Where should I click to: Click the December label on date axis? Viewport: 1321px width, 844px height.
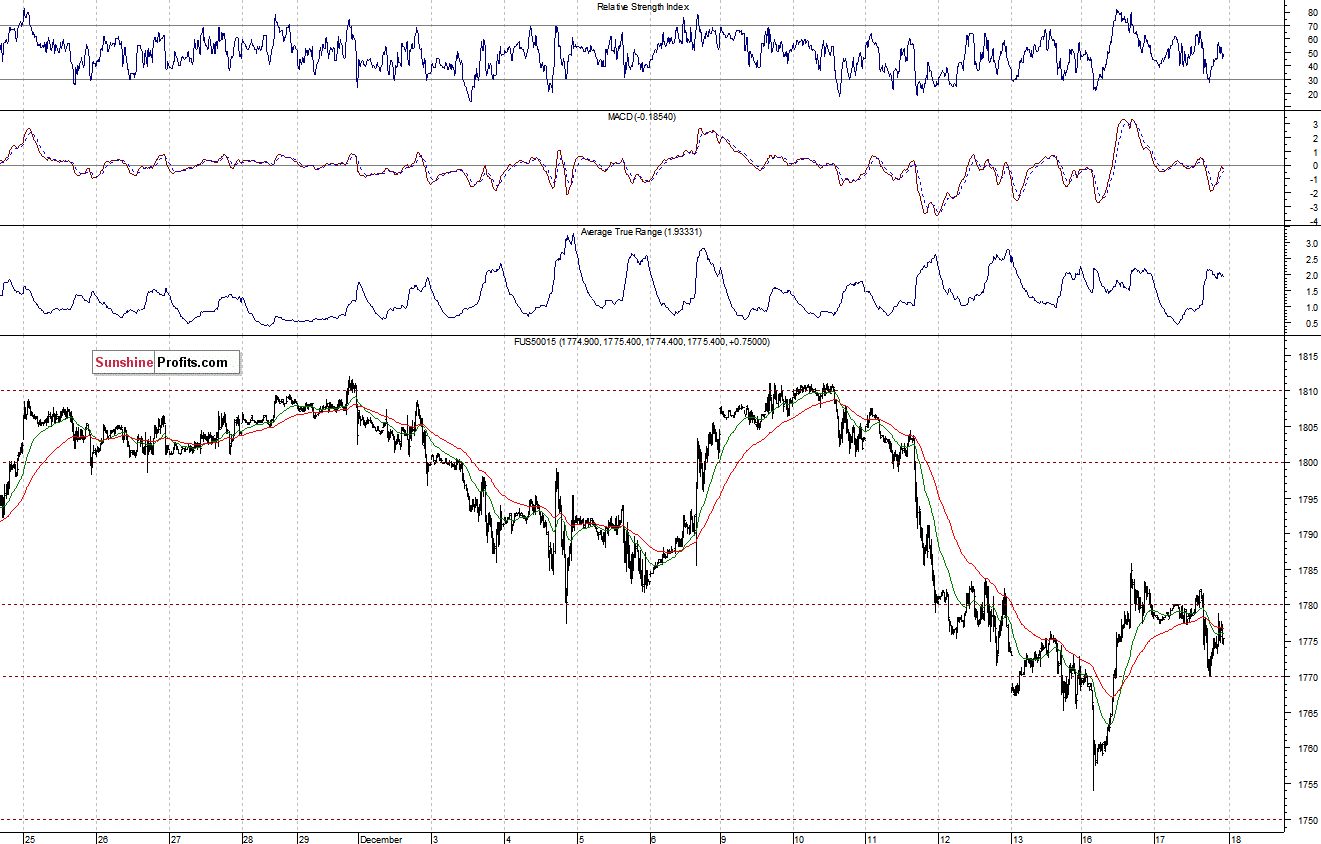[380, 839]
